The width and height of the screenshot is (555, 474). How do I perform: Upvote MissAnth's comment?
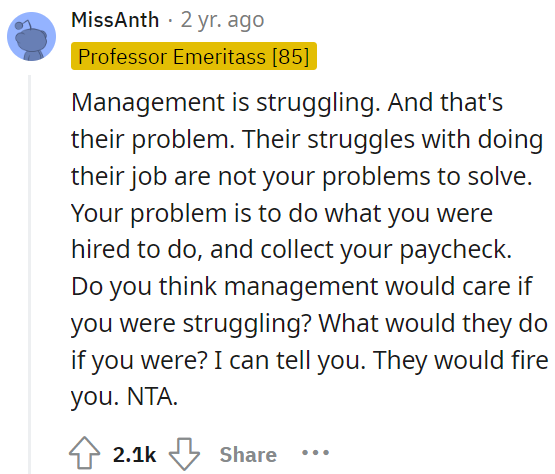point(84,453)
